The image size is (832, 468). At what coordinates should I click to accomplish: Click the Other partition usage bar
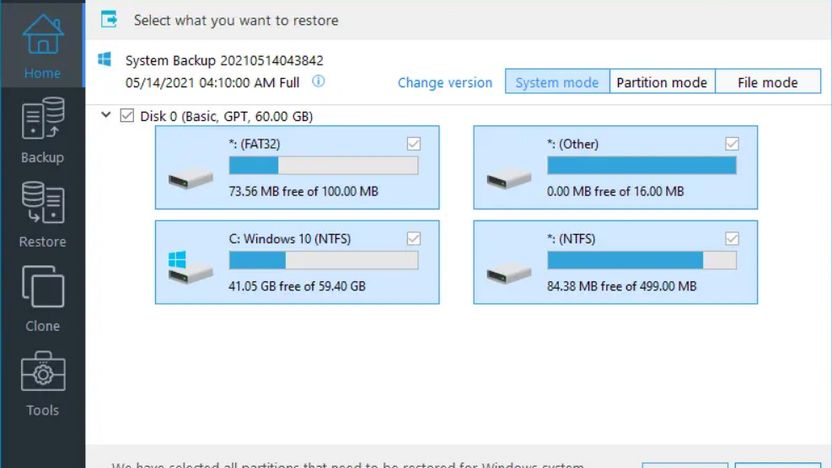[x=642, y=166]
